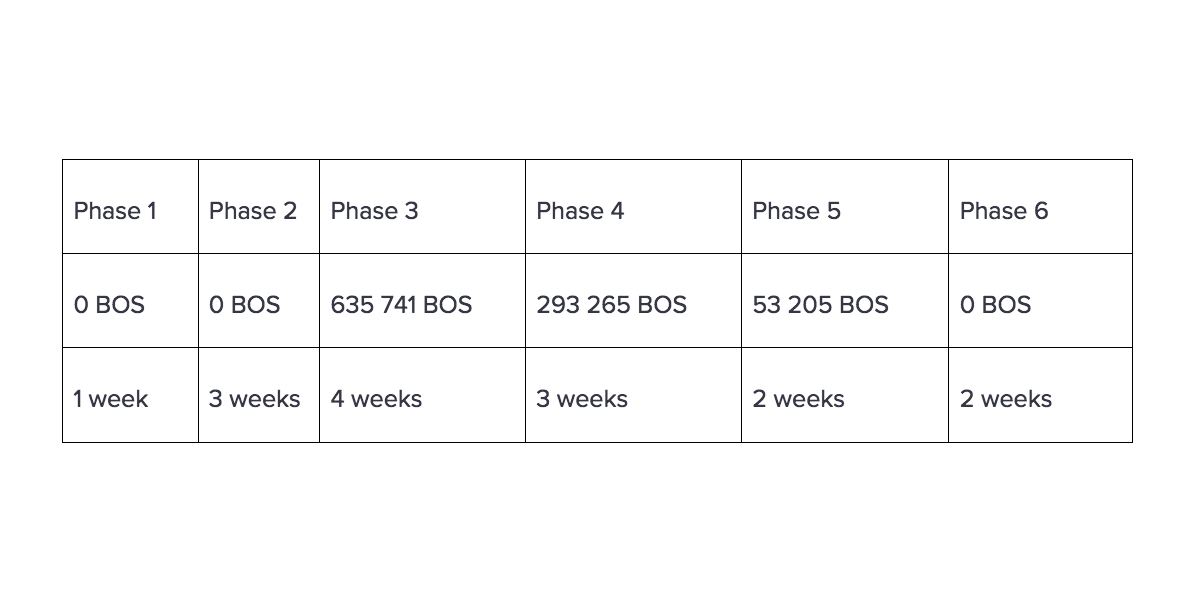Click the 1 week cell
Screen dimensions: 1200x600
tap(130, 395)
